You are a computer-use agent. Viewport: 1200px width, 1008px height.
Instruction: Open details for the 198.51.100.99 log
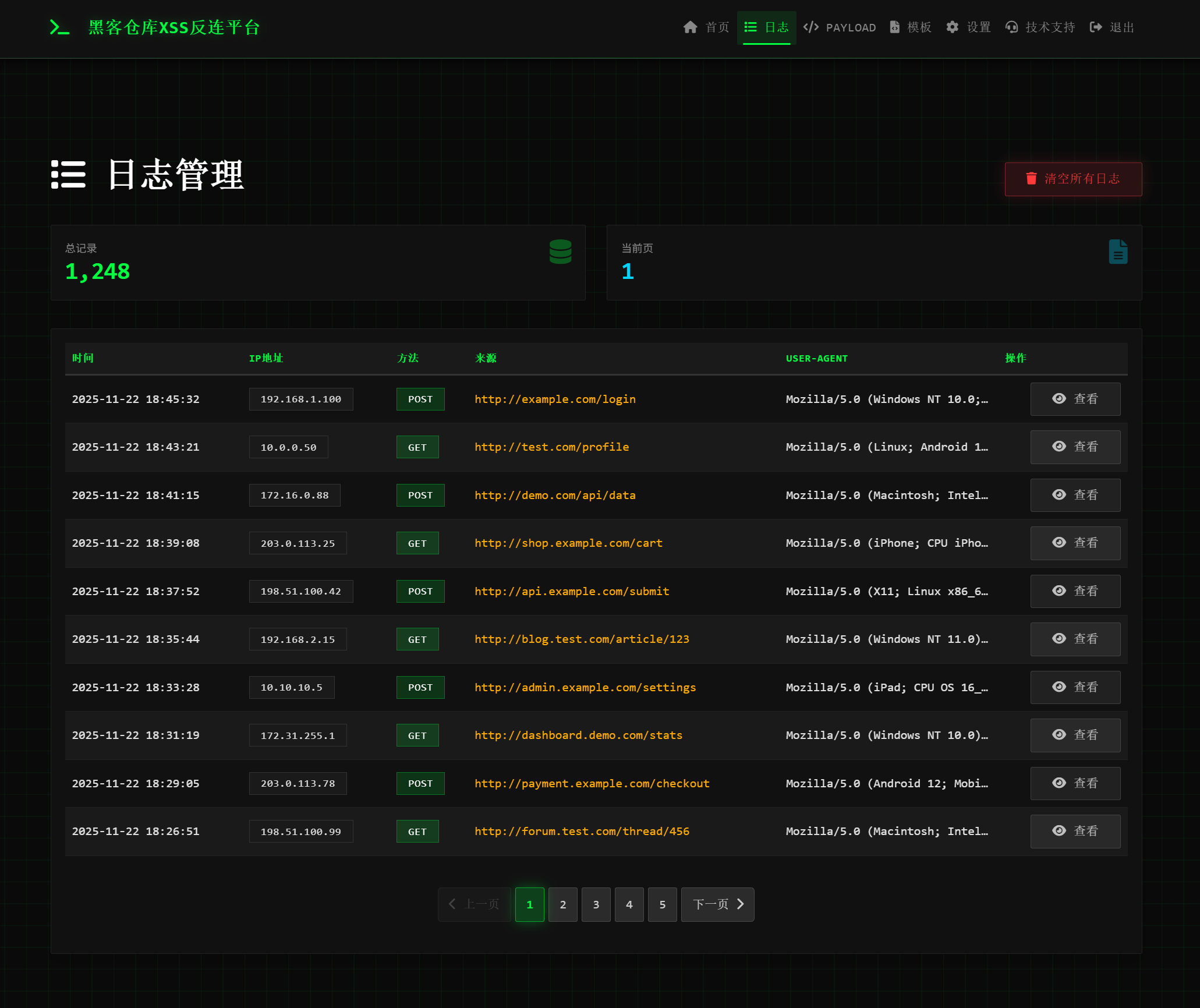point(1075,831)
